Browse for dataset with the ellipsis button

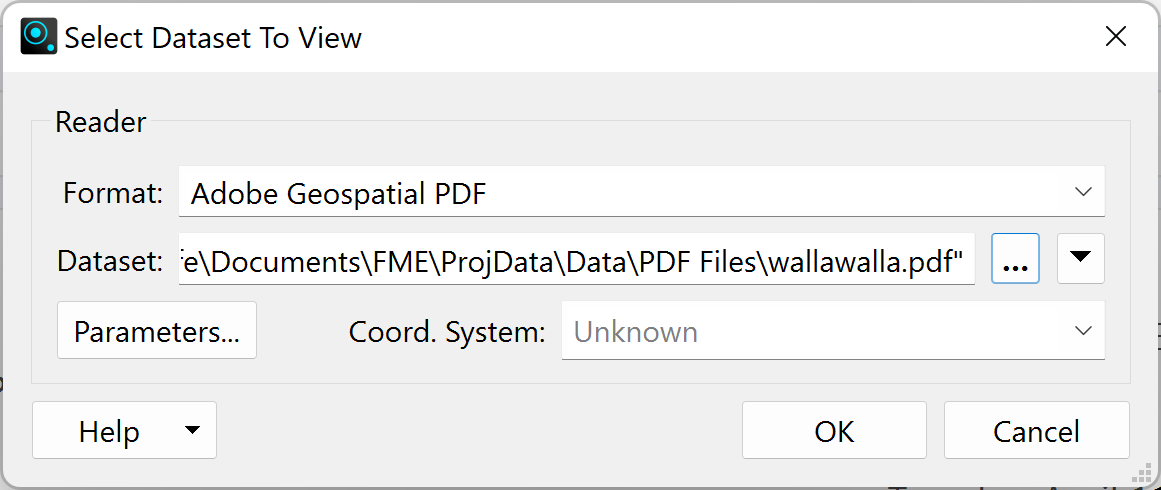pyautogui.click(x=1015, y=258)
